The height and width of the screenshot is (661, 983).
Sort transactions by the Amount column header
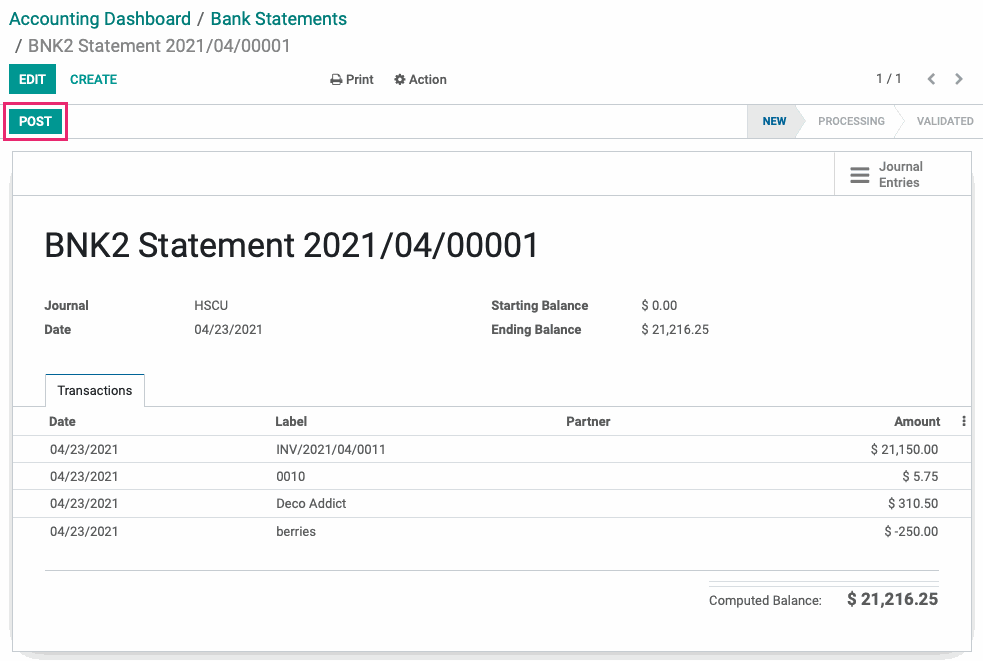click(917, 421)
